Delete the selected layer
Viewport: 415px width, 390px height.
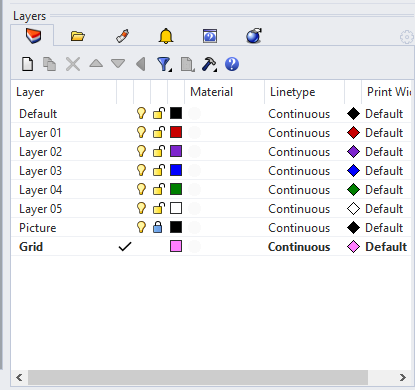click(73, 64)
